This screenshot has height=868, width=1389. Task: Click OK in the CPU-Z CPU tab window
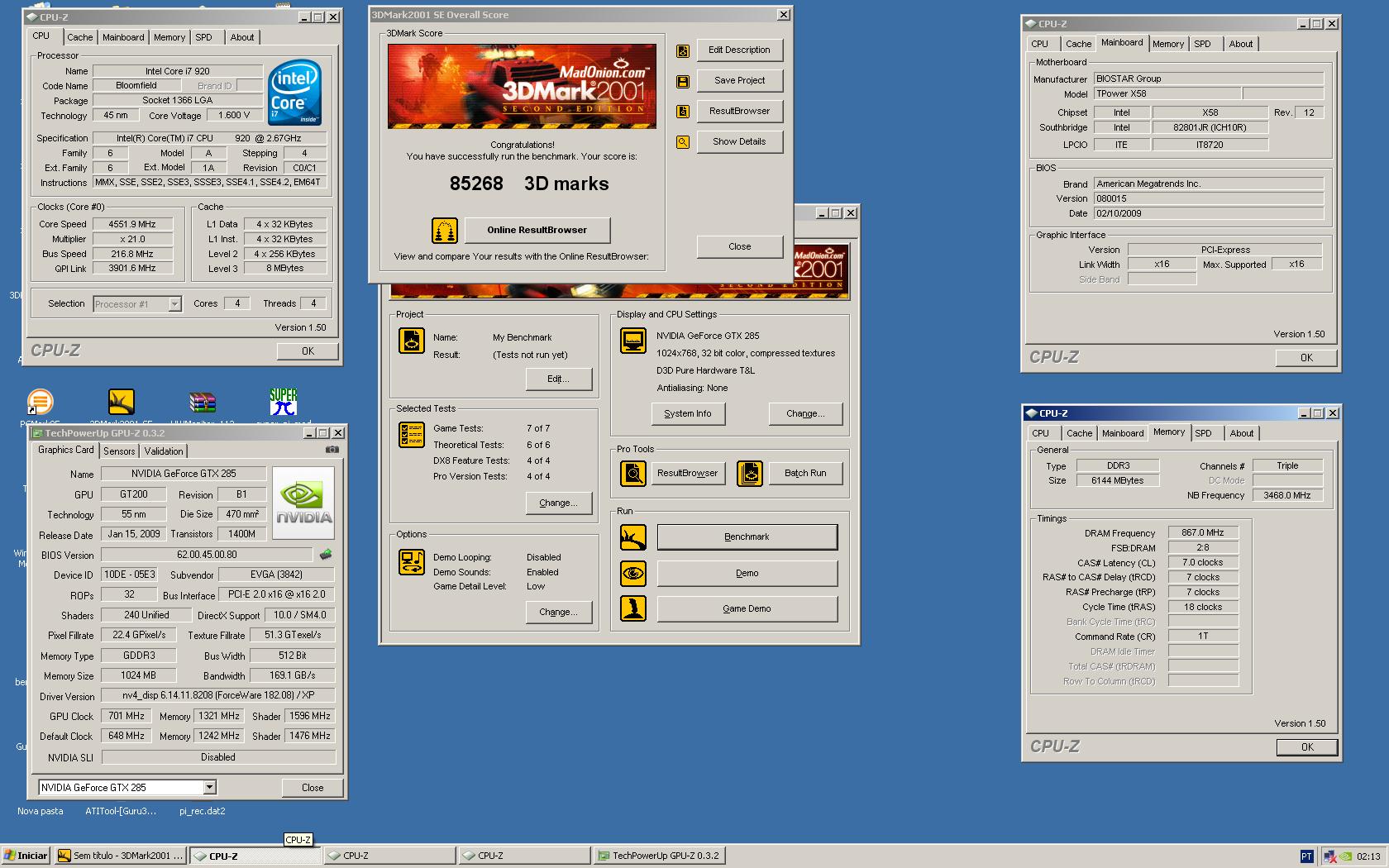[308, 351]
